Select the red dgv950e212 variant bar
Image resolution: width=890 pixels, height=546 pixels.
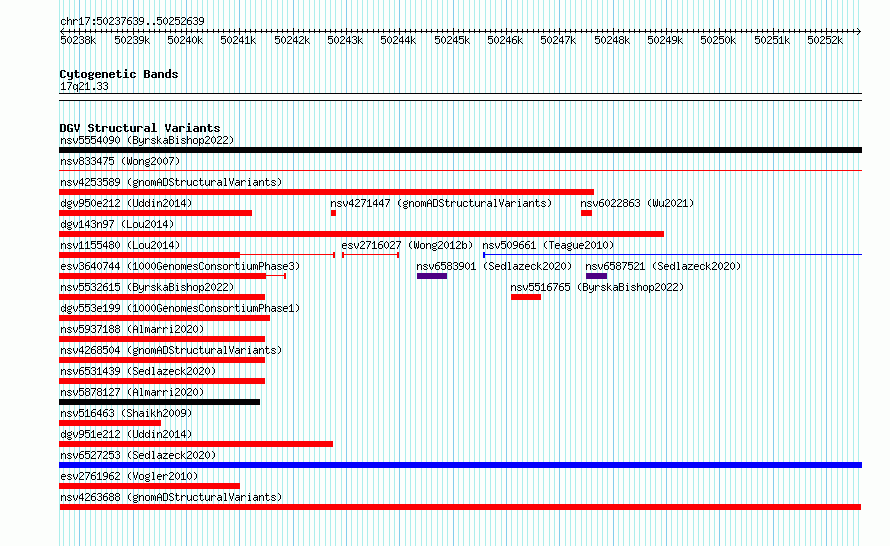click(156, 213)
